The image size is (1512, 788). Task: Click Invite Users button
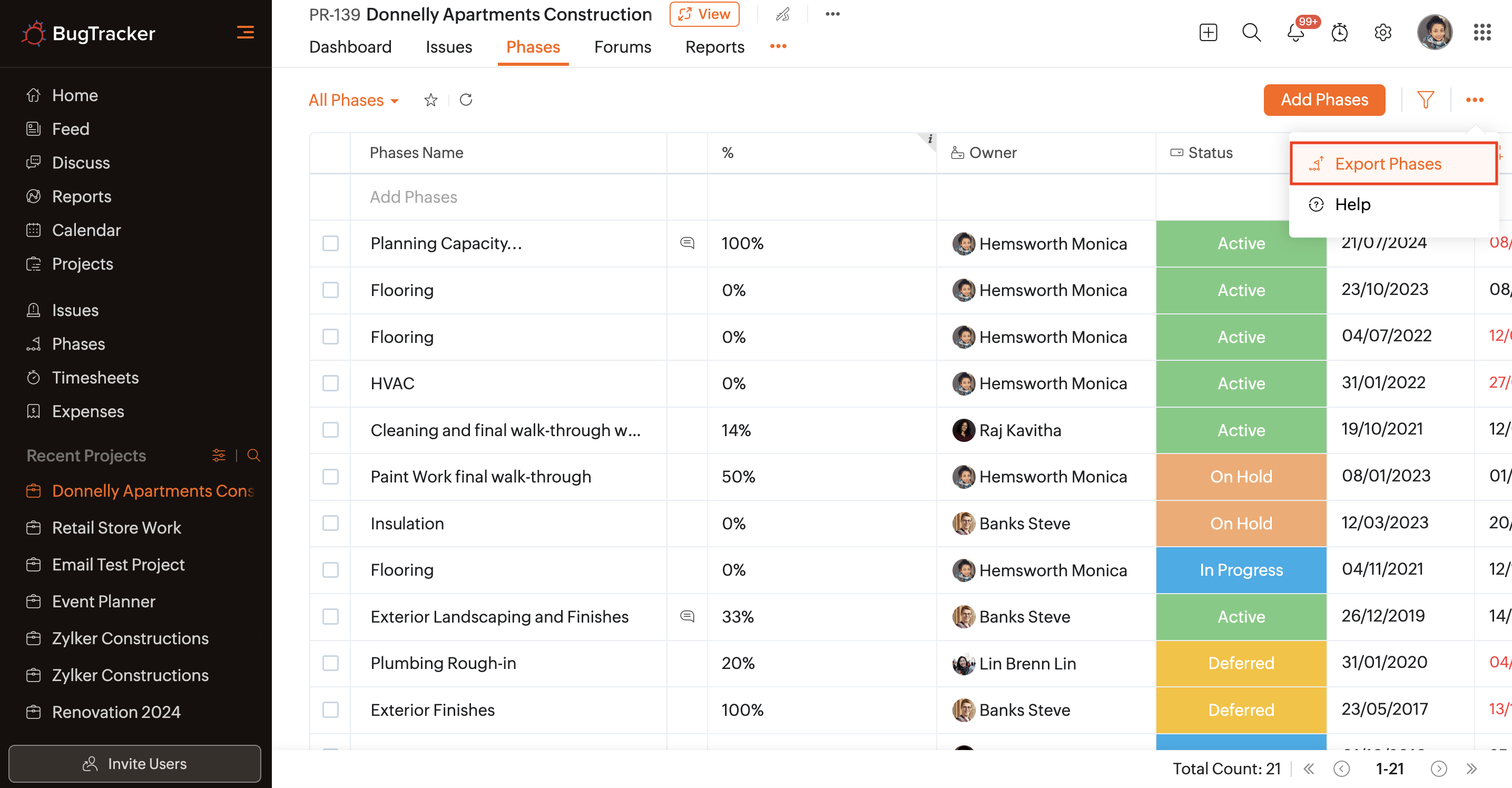point(134,763)
